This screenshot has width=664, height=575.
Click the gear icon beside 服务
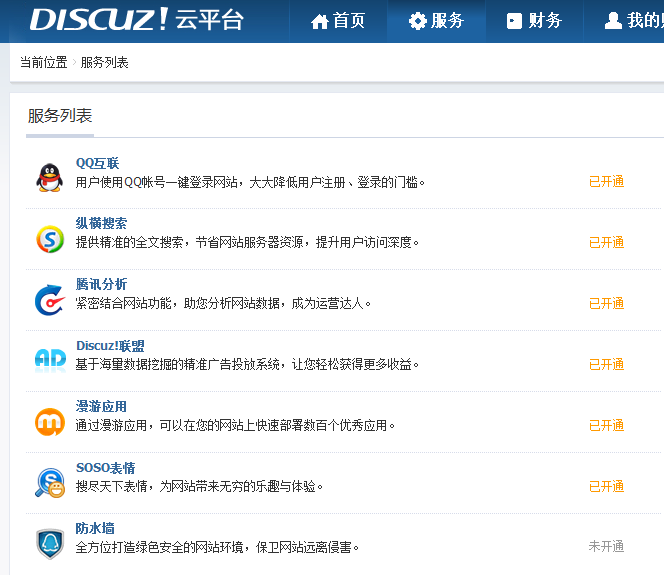point(418,21)
